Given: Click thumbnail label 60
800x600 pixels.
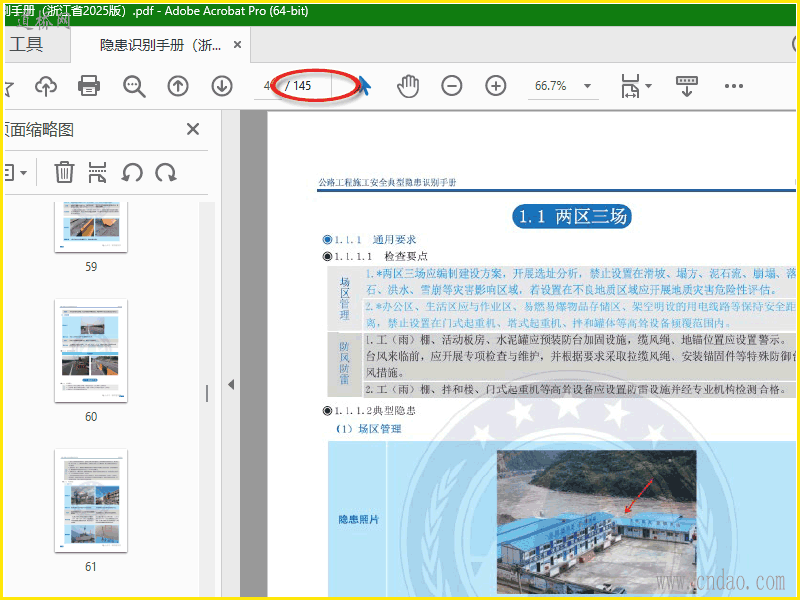Looking at the screenshot, I should pyautogui.click(x=91, y=417).
